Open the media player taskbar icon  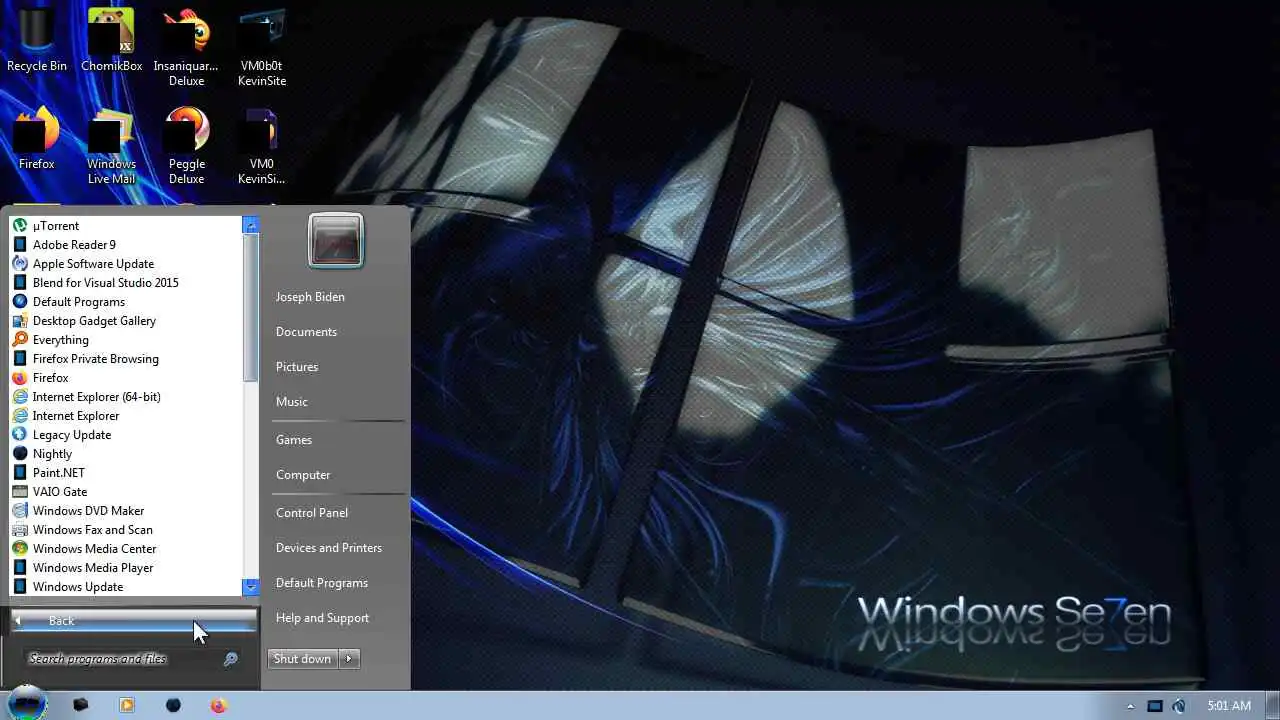[x=126, y=705]
